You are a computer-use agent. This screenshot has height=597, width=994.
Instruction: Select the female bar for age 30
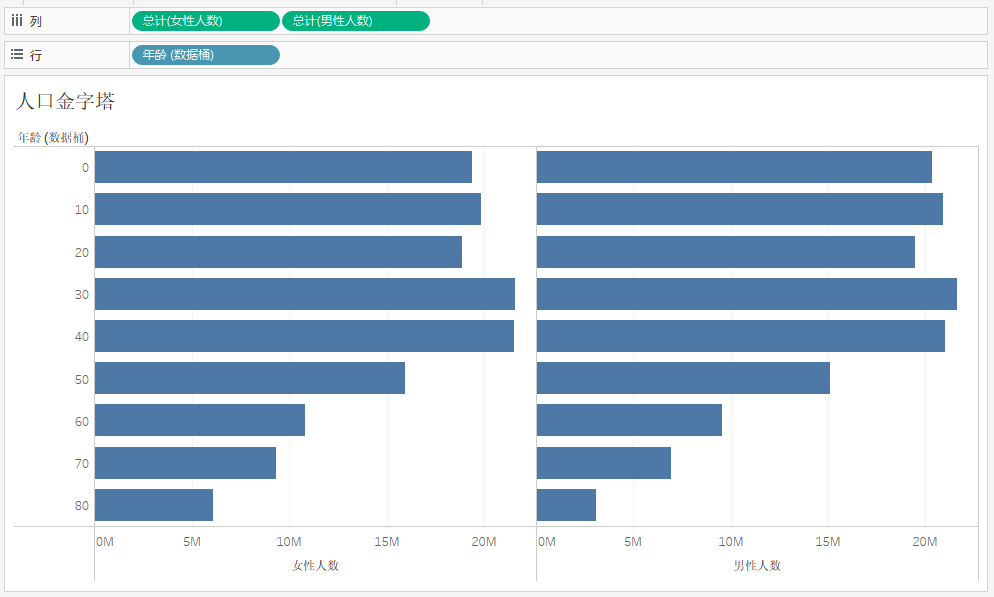pos(305,294)
